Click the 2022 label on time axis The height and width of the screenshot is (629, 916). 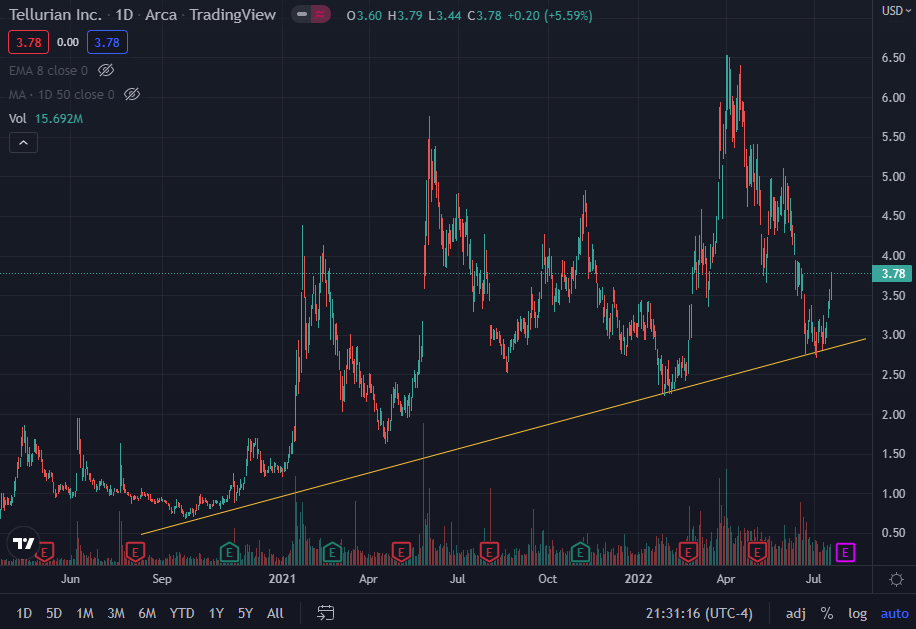tap(638, 579)
